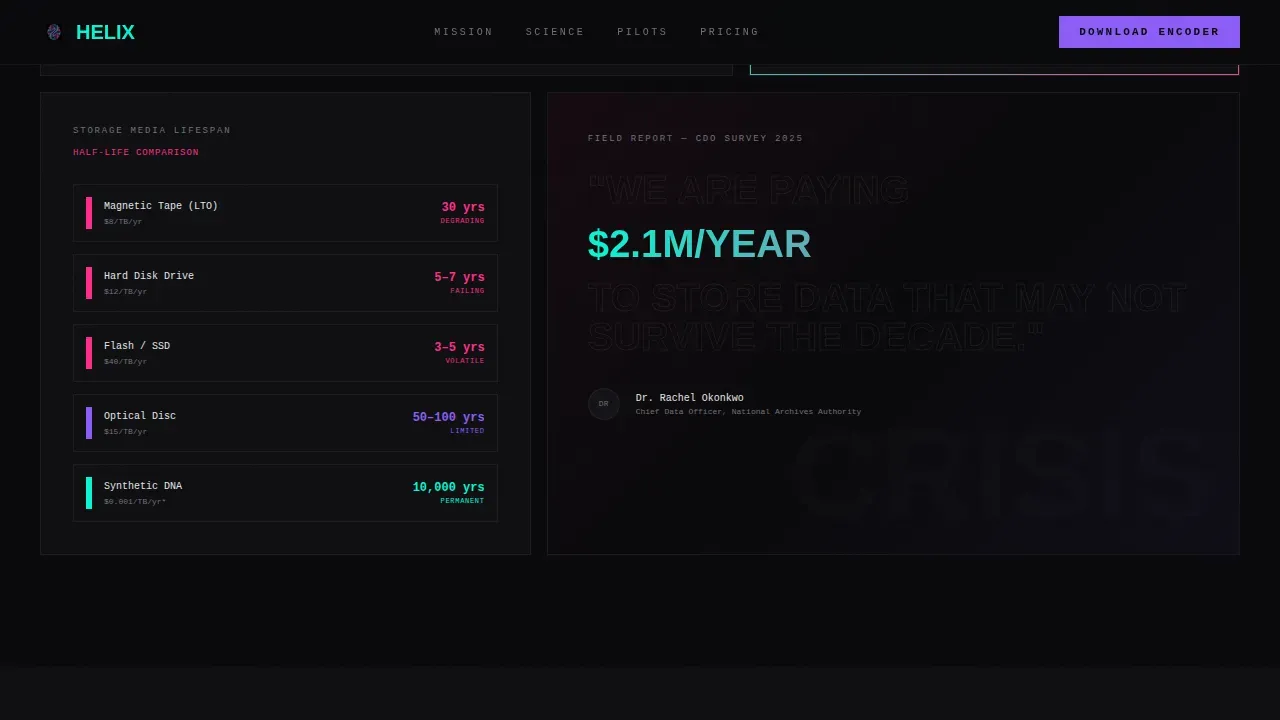Viewport: 1280px width, 720px height.
Task: Click the 30 yrs lifespan value
Action: tap(463, 207)
